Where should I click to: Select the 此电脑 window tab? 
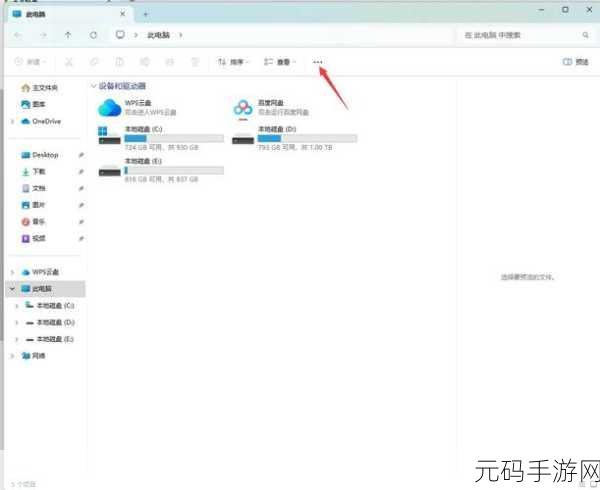click(70, 14)
